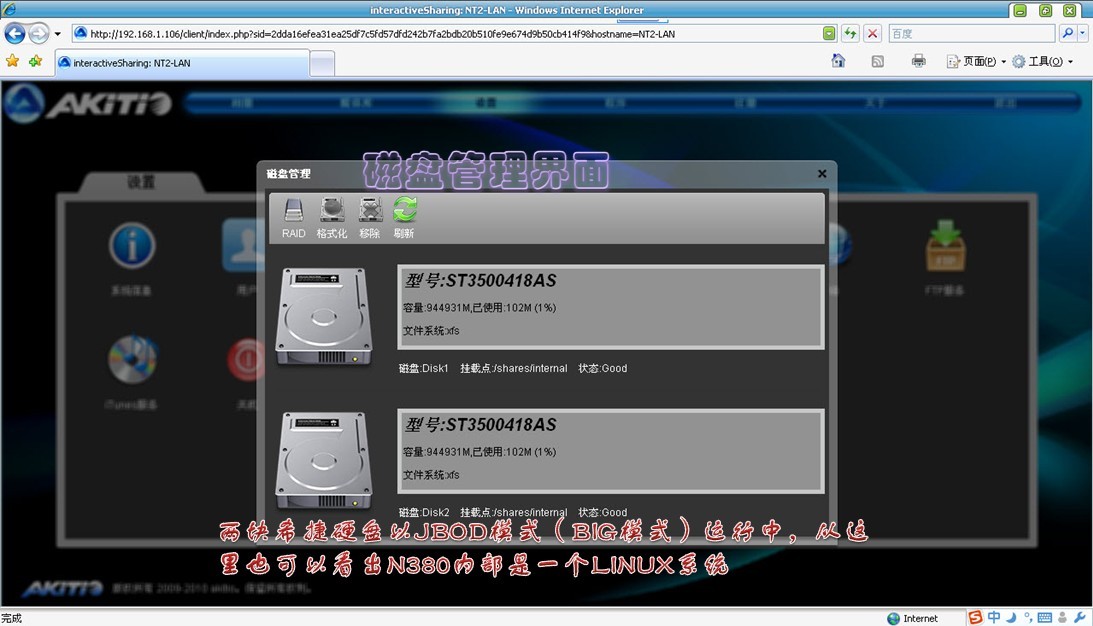Click the URL address bar
Viewport: 1093px width, 626px height.
coord(446,33)
